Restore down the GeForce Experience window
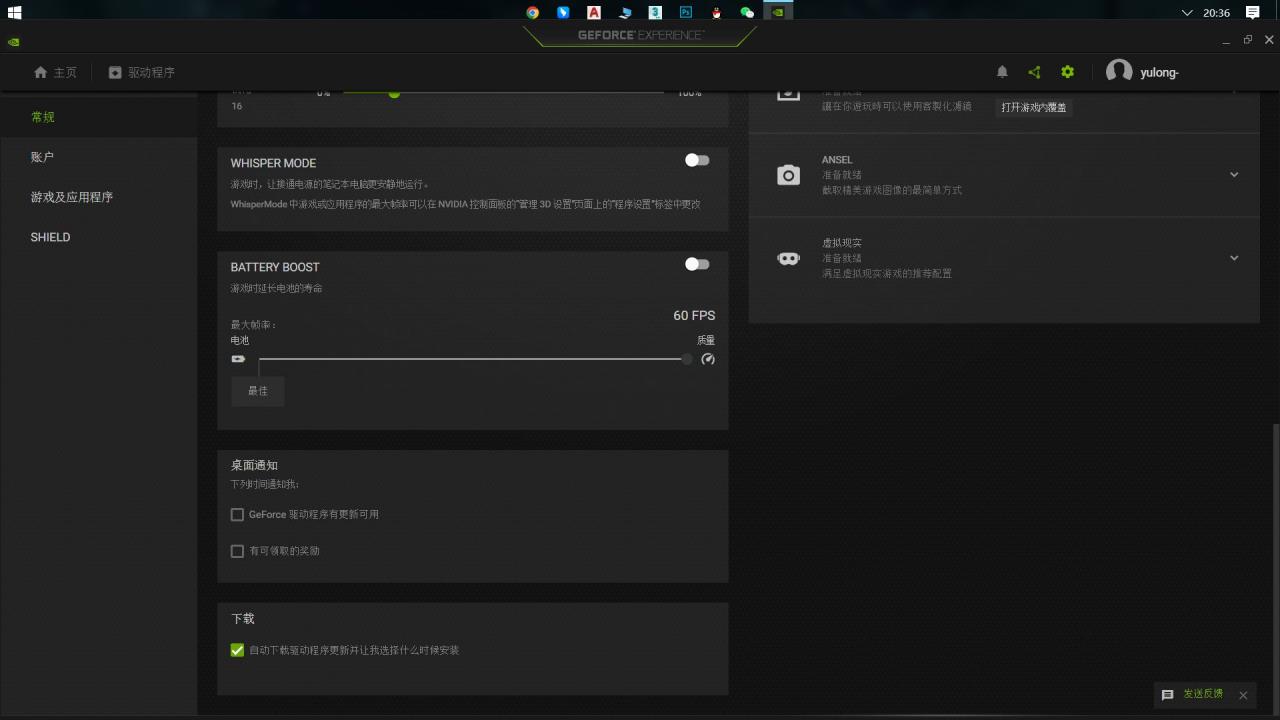The height and width of the screenshot is (720, 1280). tap(1247, 40)
